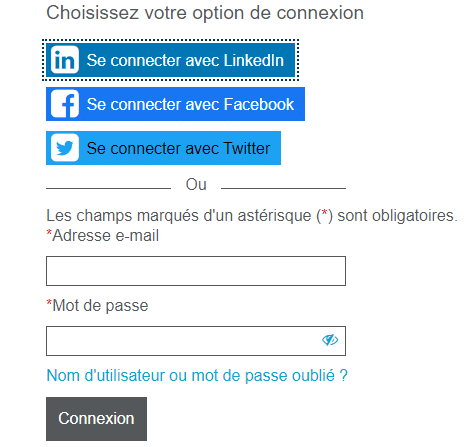This screenshot has width=476, height=447.
Task: Click red asterisk beside Adresse e-mail
Action: (x=49, y=233)
